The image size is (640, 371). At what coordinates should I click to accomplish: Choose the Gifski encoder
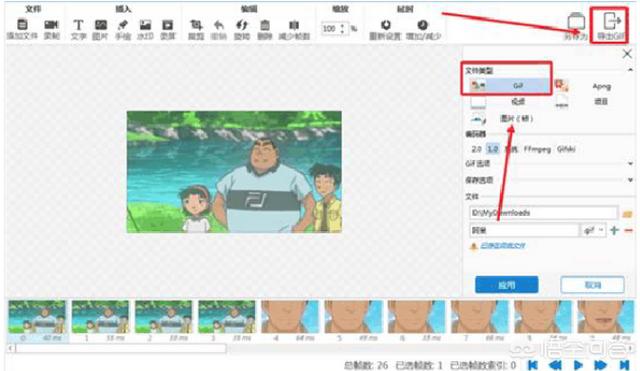click(x=566, y=149)
